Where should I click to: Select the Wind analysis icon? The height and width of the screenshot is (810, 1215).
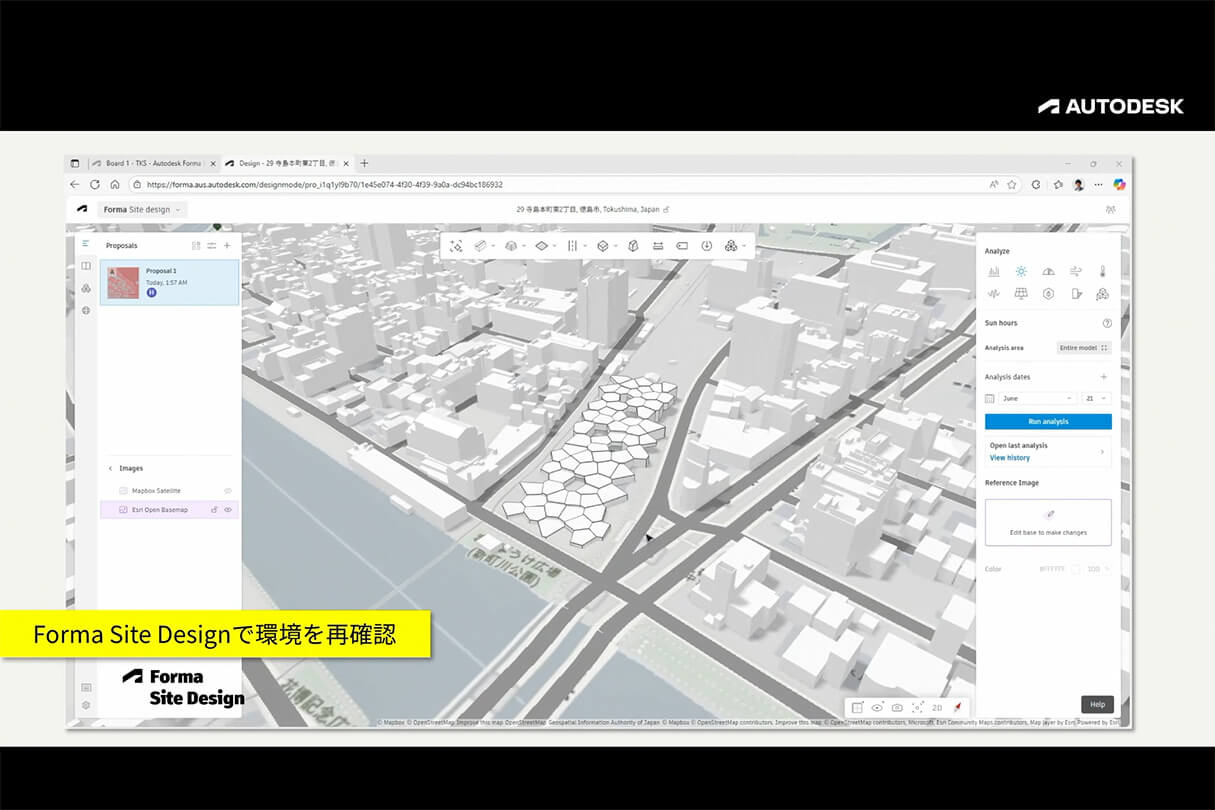coord(1076,271)
